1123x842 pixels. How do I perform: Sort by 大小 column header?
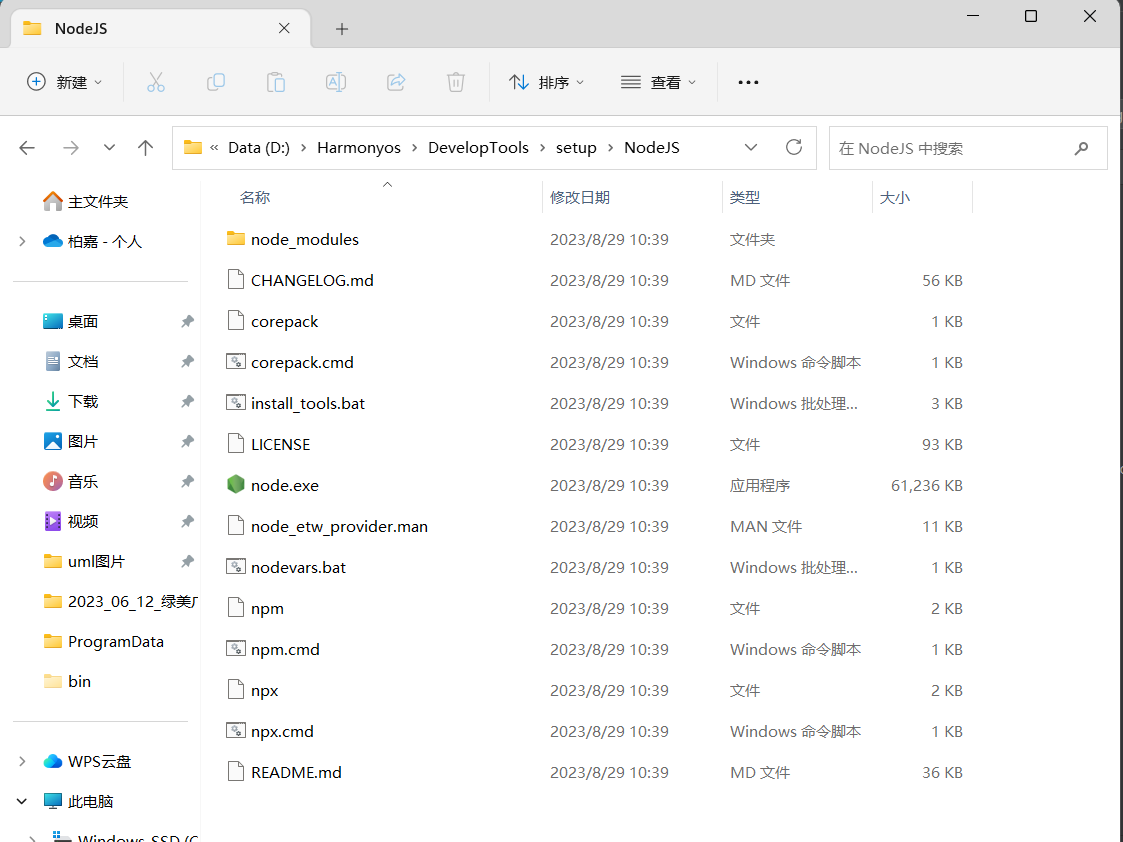coord(895,198)
